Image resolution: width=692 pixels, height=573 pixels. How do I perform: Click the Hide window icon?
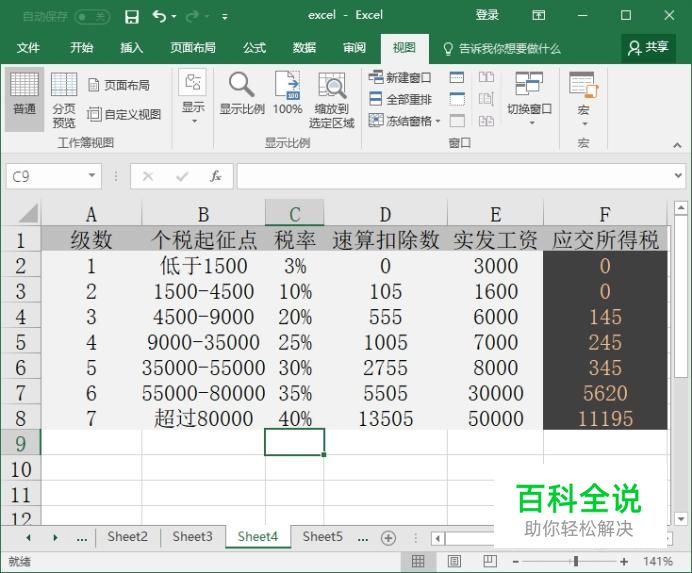(x=457, y=99)
